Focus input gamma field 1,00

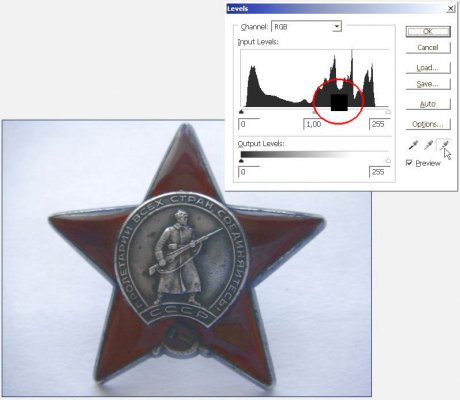coord(314,124)
